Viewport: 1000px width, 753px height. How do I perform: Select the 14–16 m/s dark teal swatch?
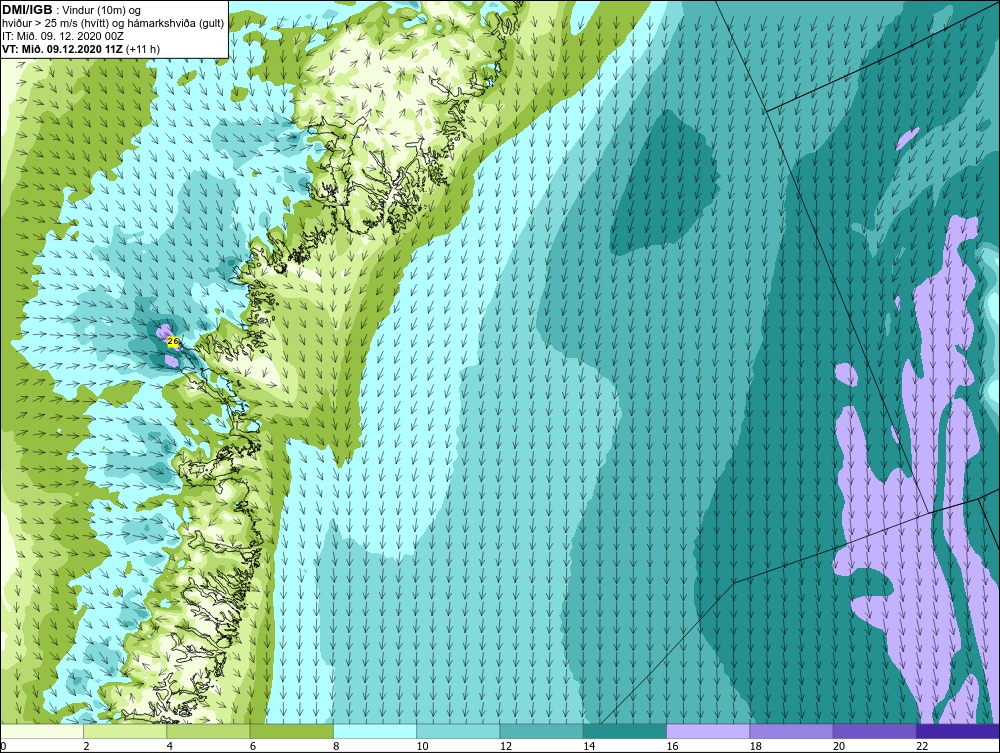(x=624, y=731)
